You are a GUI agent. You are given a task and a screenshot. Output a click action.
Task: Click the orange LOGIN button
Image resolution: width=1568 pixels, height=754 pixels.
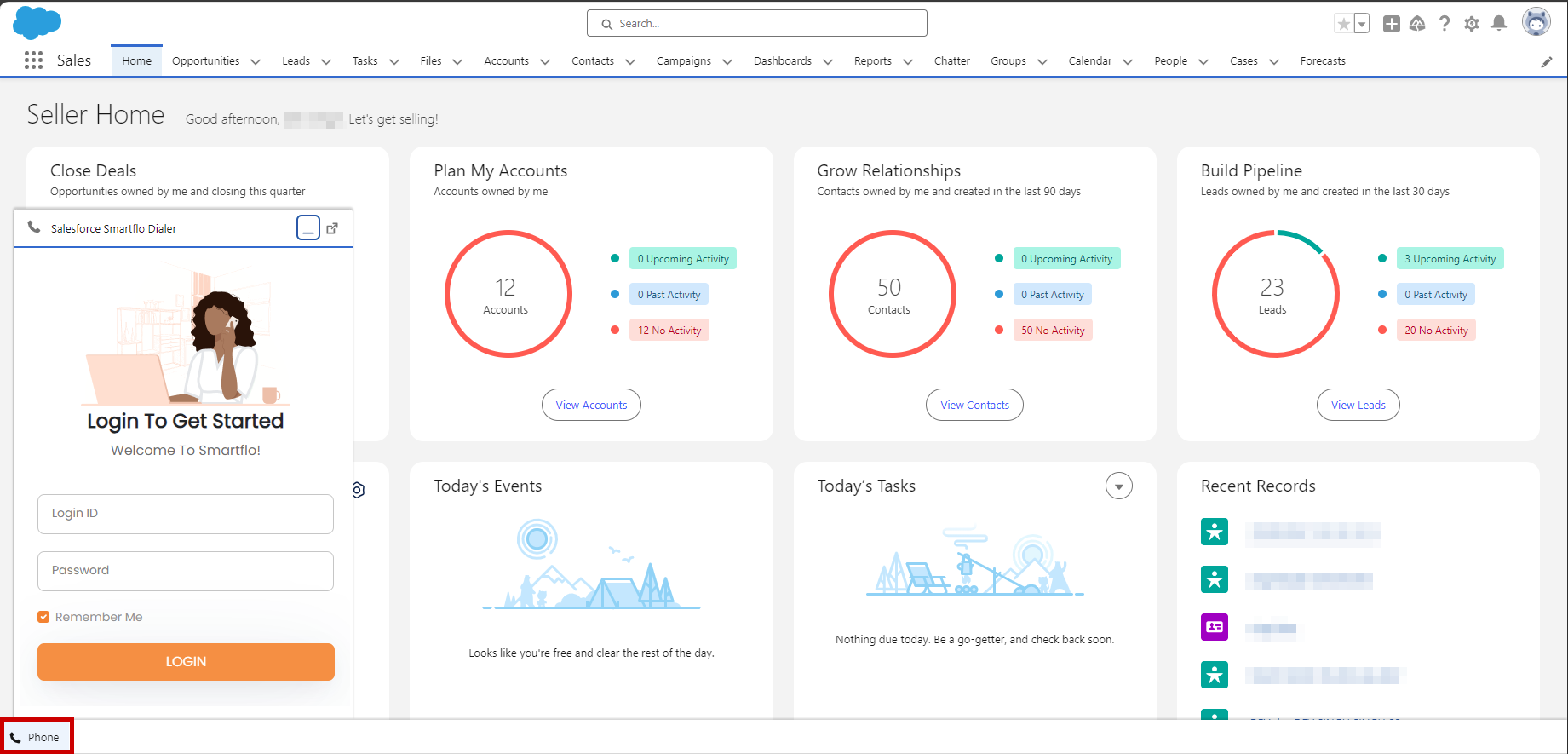(186, 662)
